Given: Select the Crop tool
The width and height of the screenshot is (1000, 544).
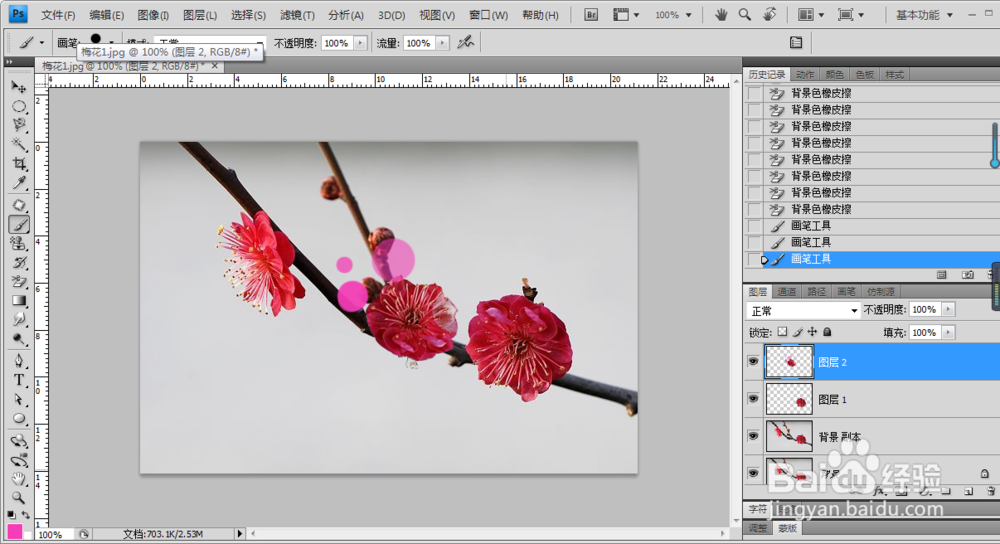Looking at the screenshot, I should 19,164.
